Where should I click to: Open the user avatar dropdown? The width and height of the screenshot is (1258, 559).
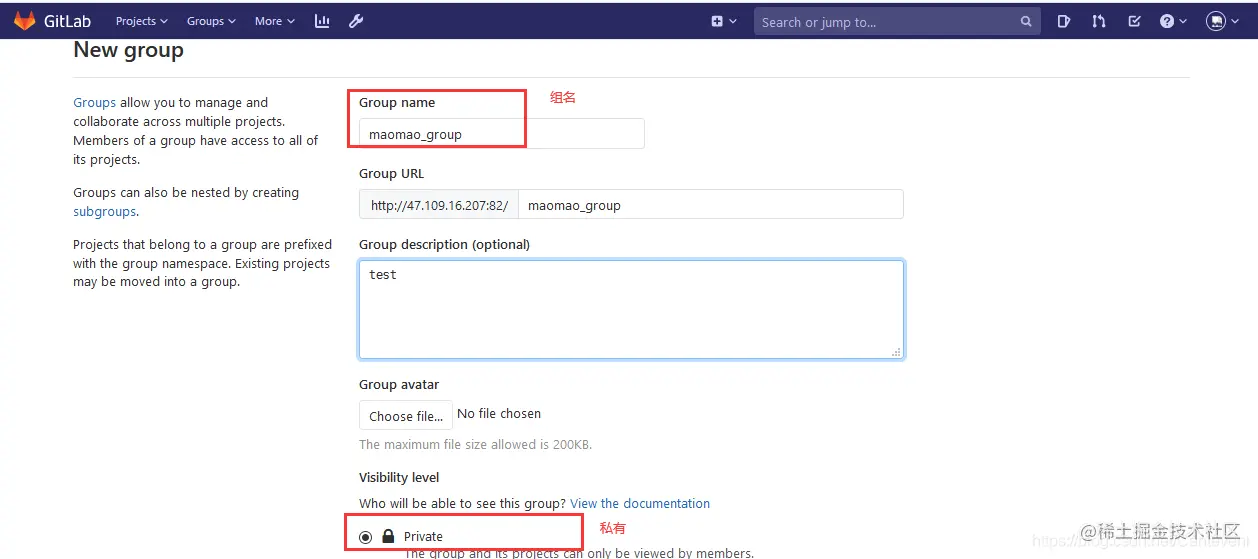click(x=1221, y=21)
